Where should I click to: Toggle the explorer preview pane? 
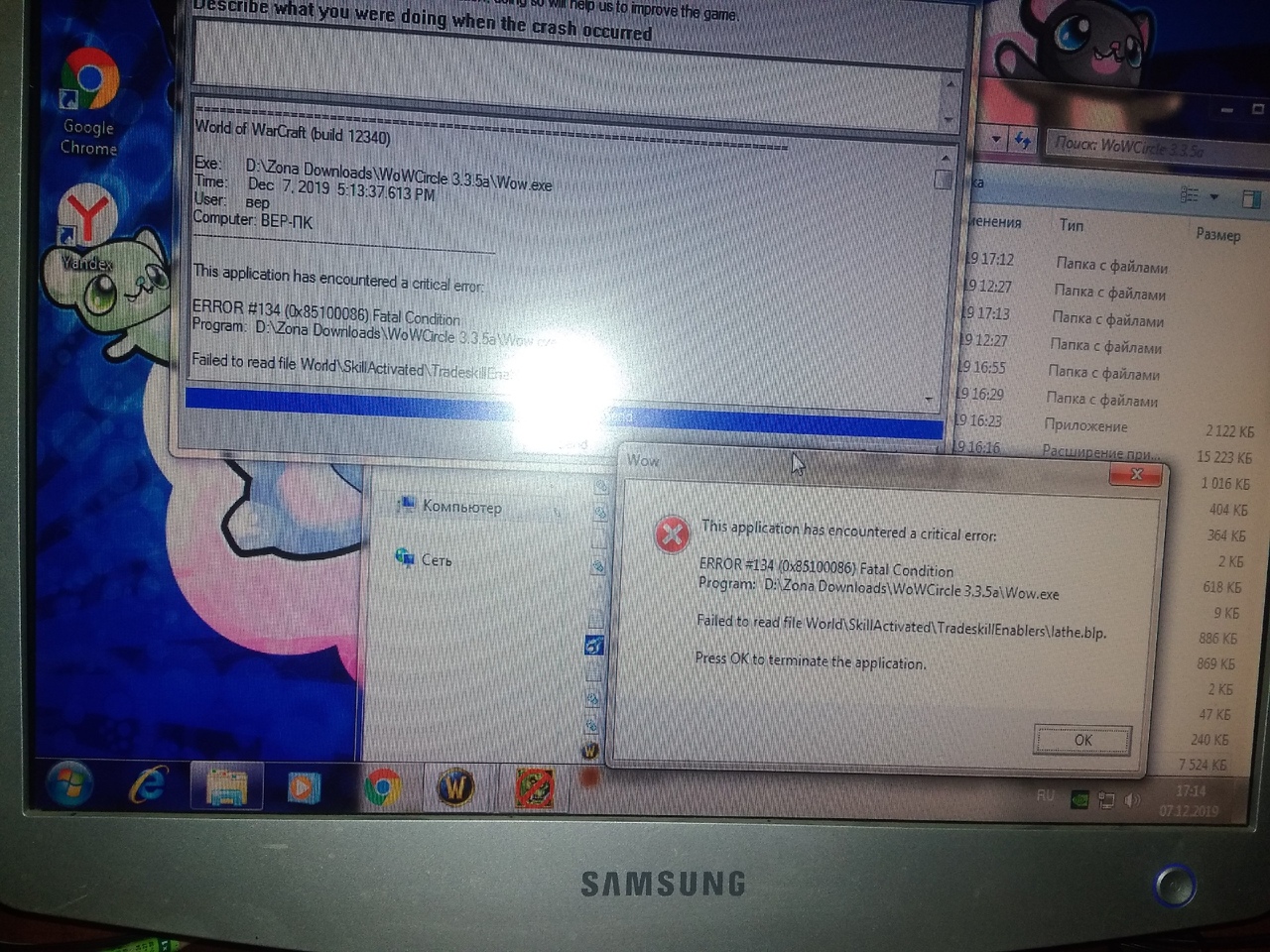[x=1251, y=199]
